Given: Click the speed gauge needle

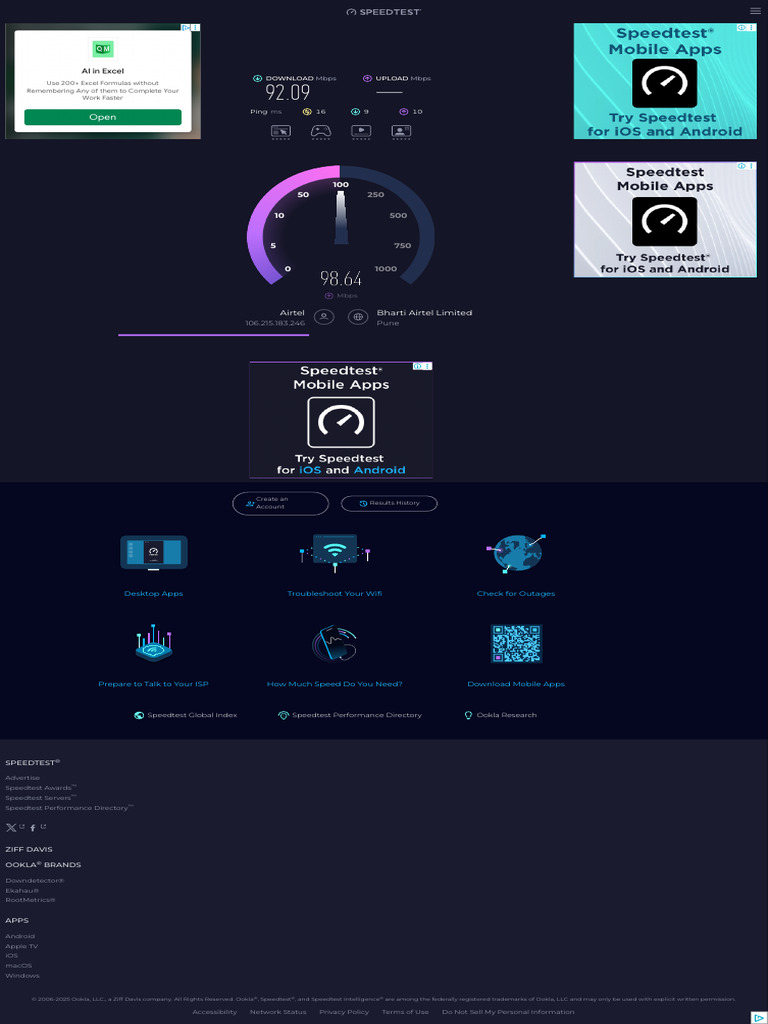Looking at the screenshot, I should pyautogui.click(x=340, y=217).
